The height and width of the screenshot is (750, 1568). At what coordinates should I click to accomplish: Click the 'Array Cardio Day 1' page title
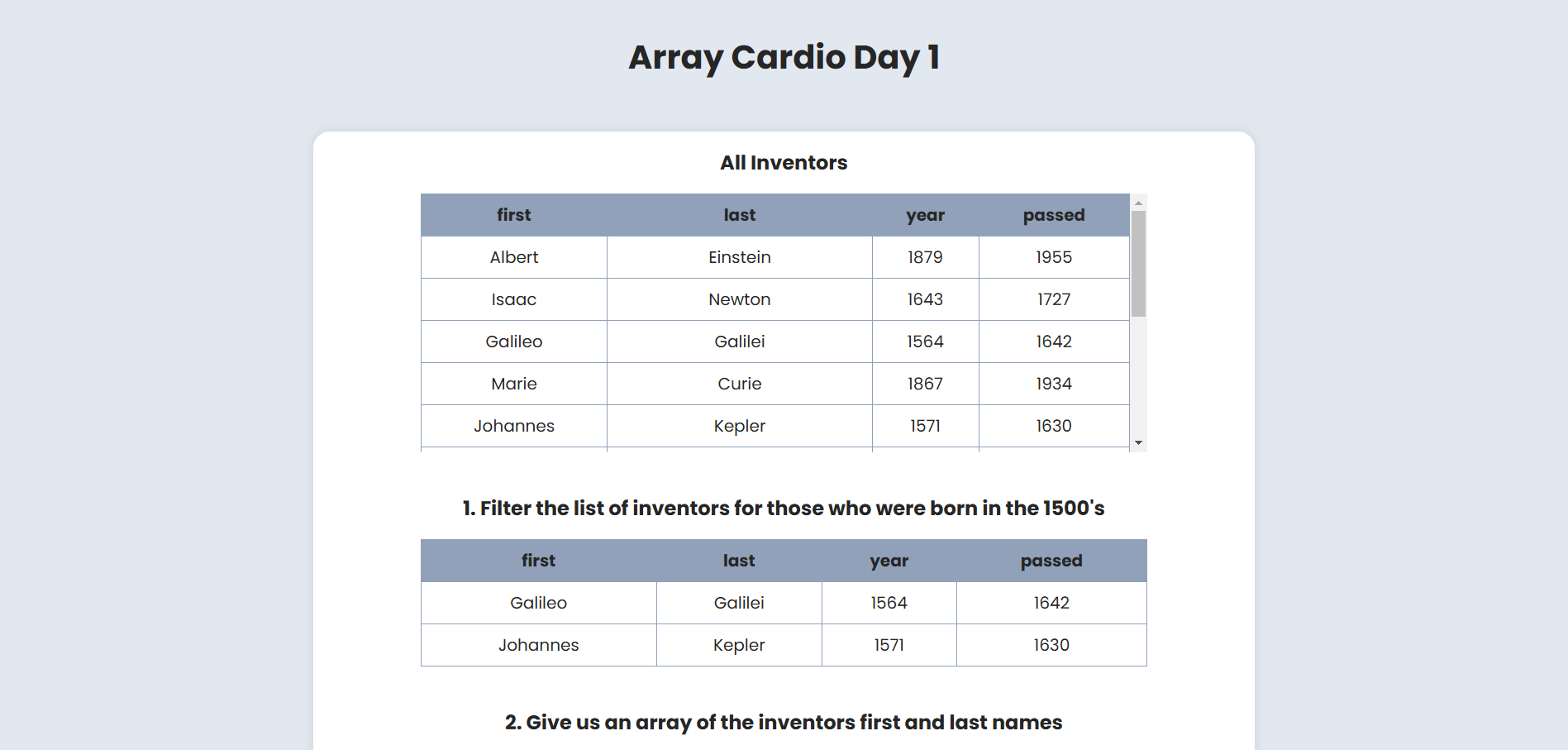click(x=784, y=58)
